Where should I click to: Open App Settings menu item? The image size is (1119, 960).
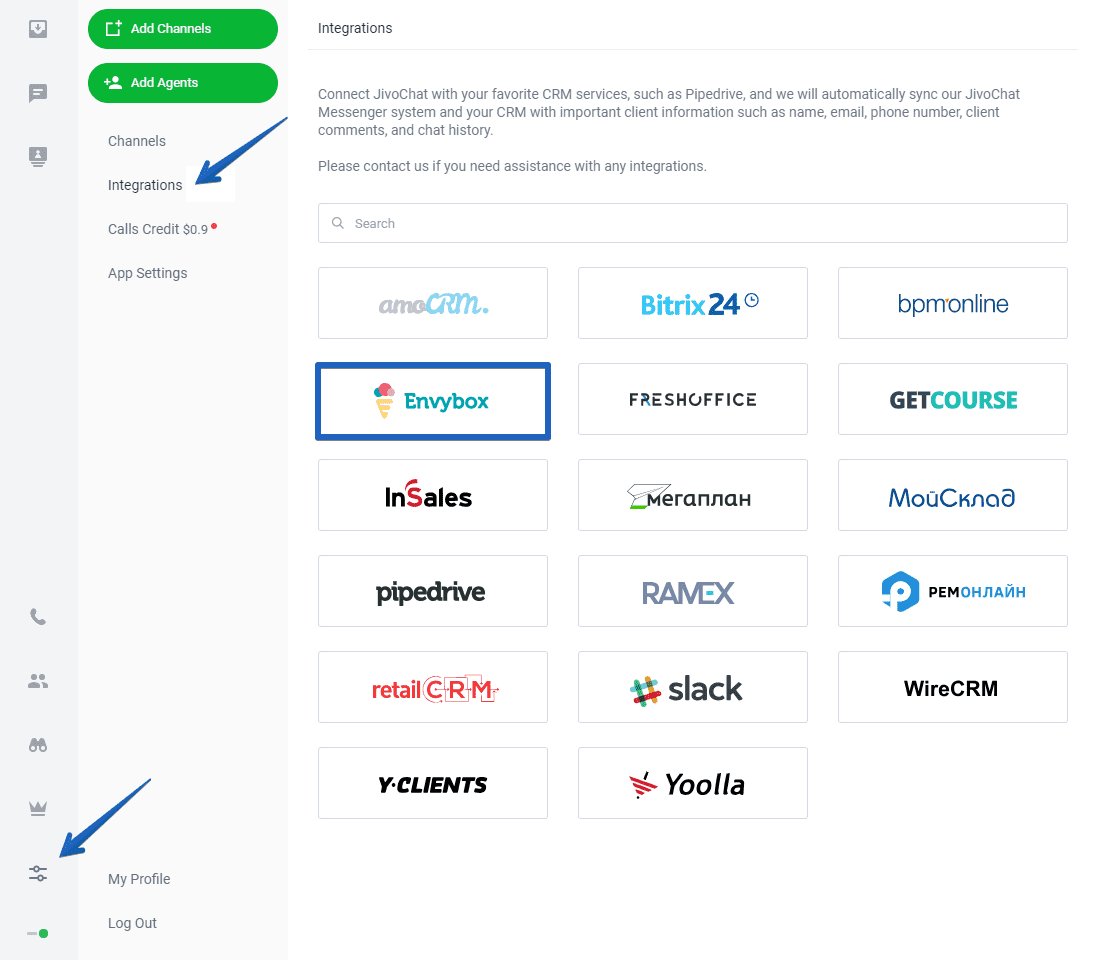click(148, 273)
